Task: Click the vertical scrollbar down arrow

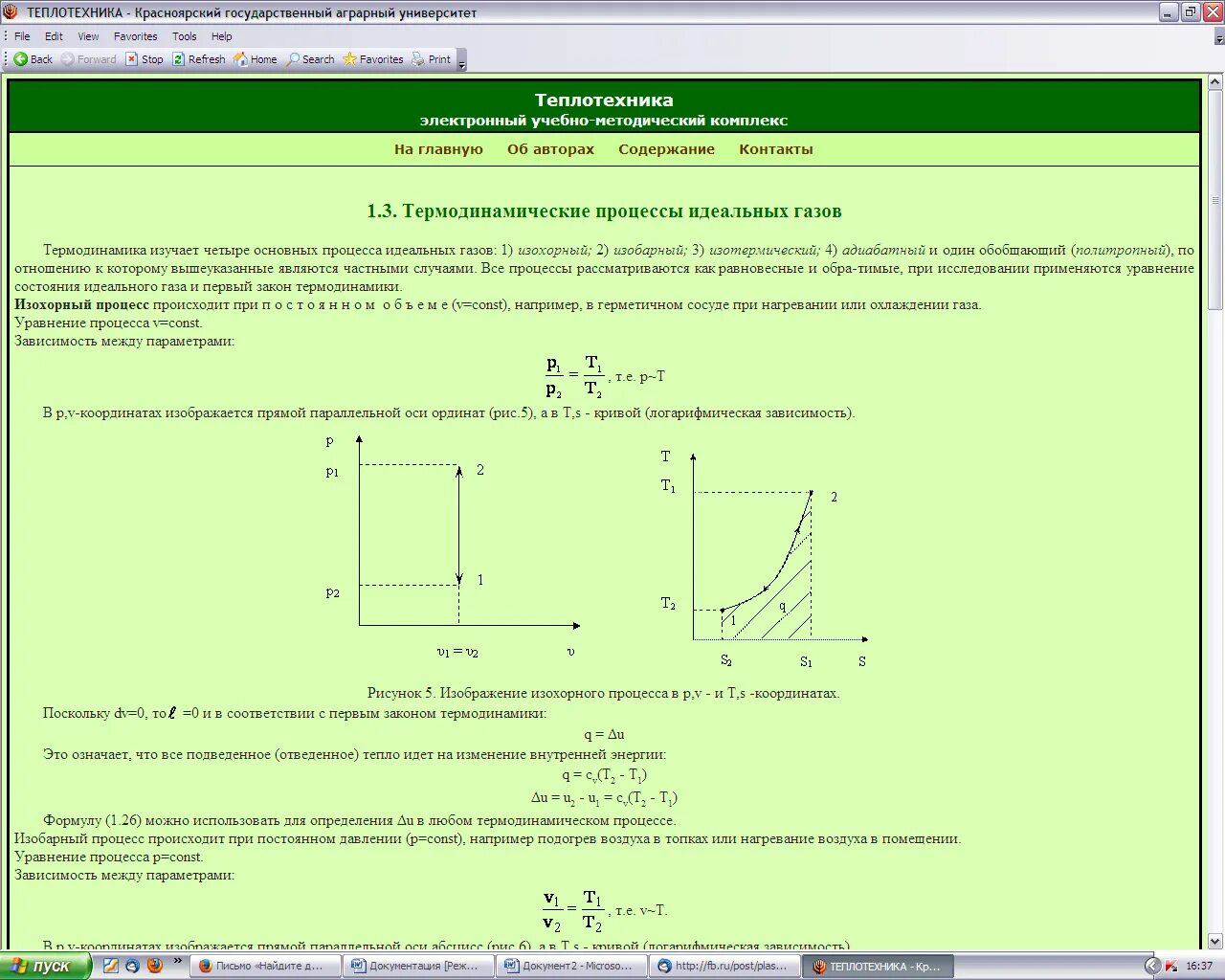Action: [1215, 942]
